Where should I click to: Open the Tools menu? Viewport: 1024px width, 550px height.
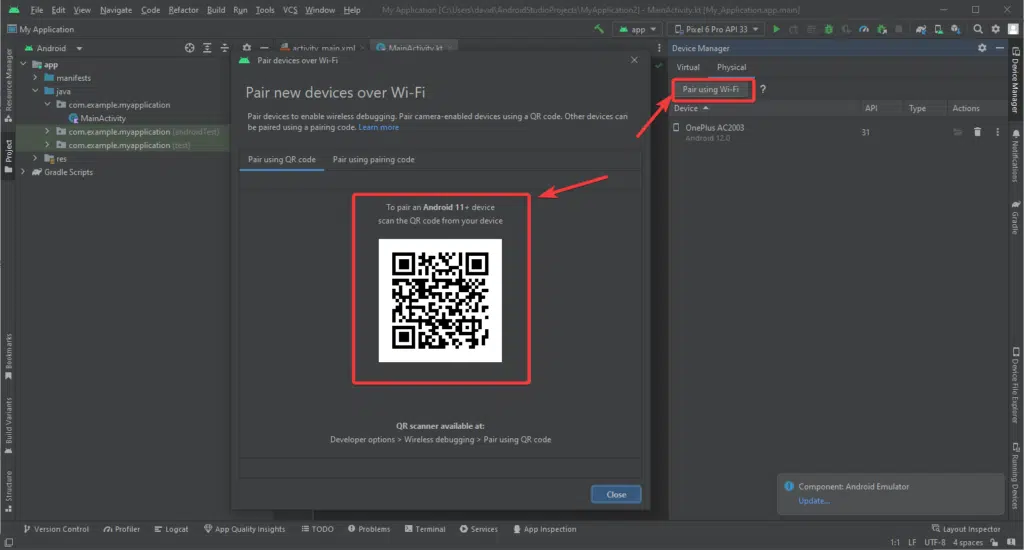(264, 10)
